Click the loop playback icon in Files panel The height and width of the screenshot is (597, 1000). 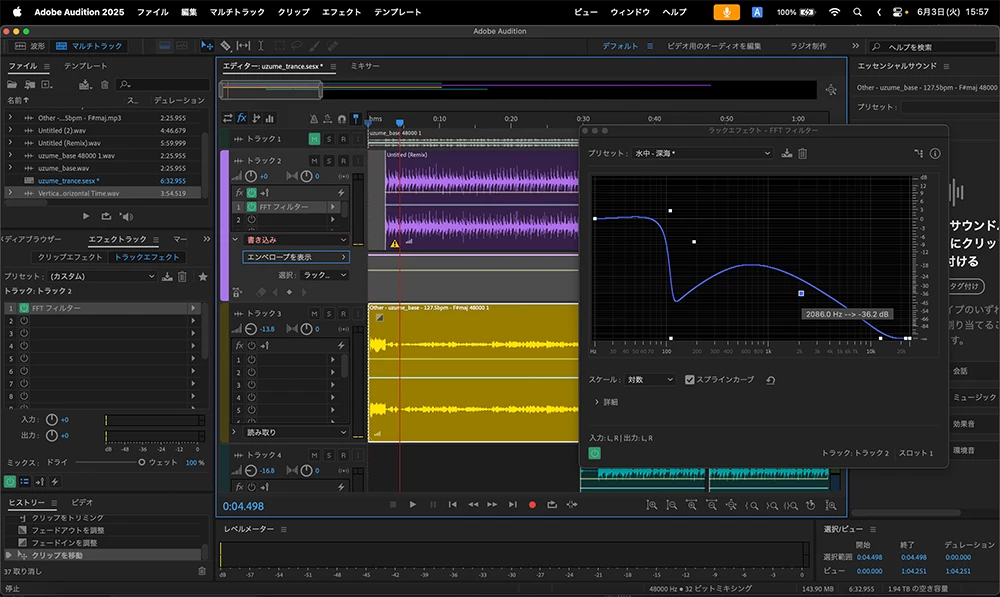106,217
